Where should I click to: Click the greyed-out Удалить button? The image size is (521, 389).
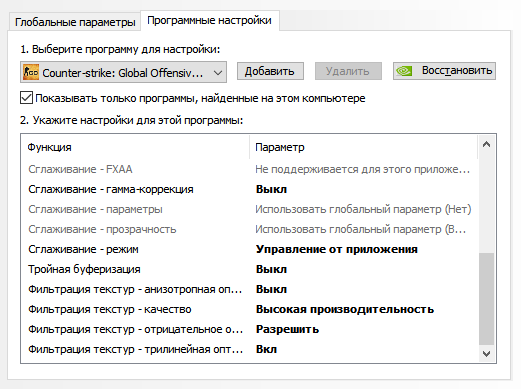[x=348, y=71]
